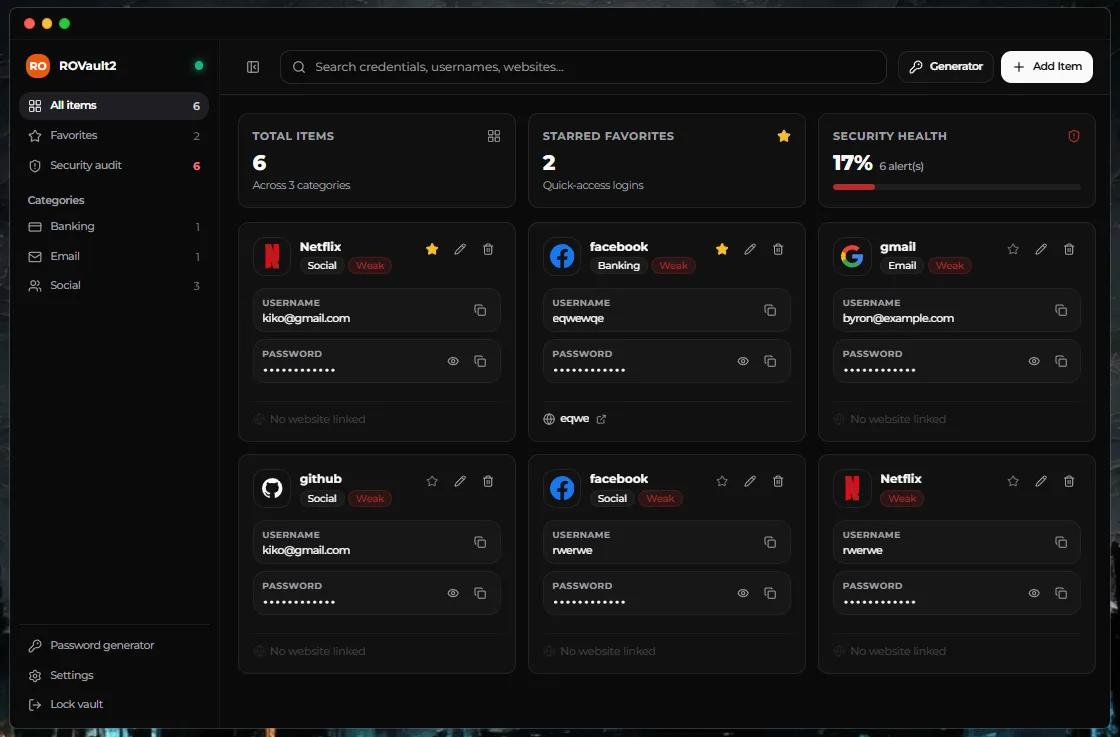
Task: Copy the github card password
Action: [x=480, y=593]
